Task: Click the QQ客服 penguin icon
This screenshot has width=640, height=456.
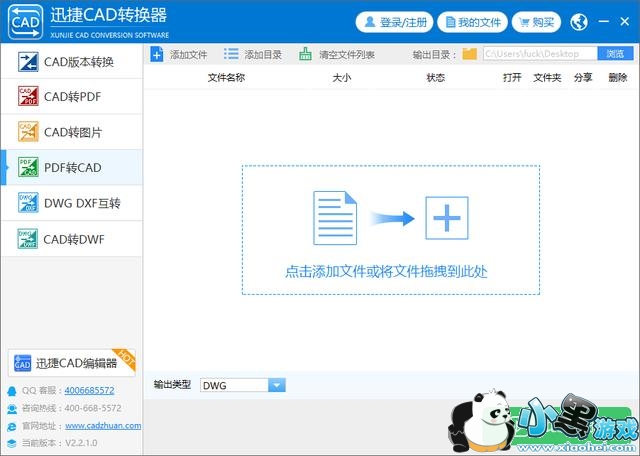Action: coord(12,391)
